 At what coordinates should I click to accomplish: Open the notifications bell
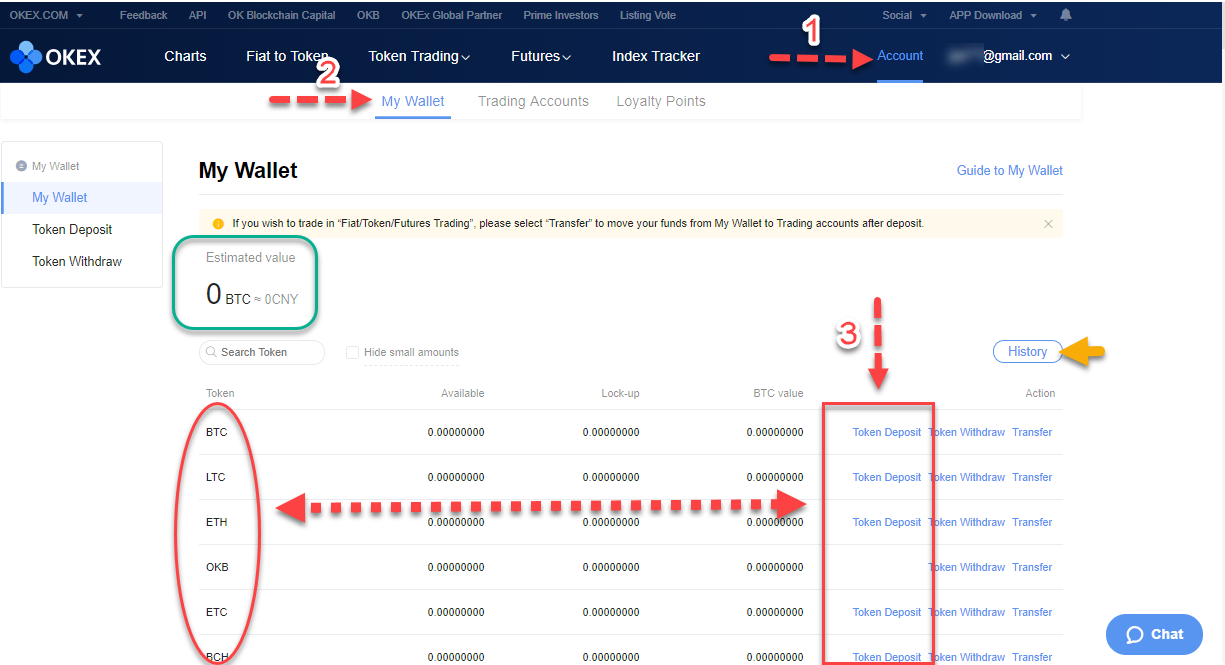tap(1066, 15)
